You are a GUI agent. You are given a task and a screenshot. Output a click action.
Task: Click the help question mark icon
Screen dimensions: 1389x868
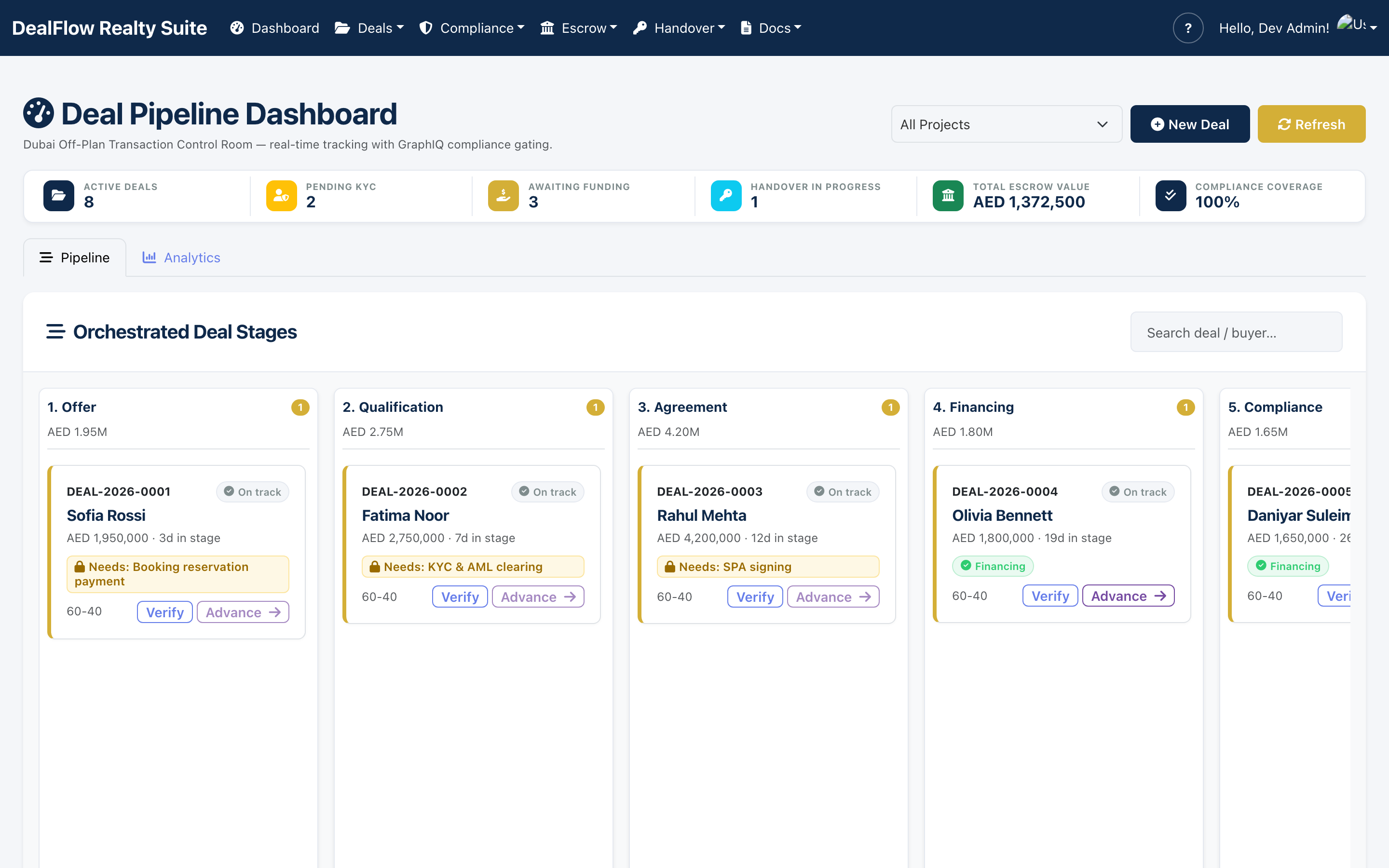click(1187, 27)
